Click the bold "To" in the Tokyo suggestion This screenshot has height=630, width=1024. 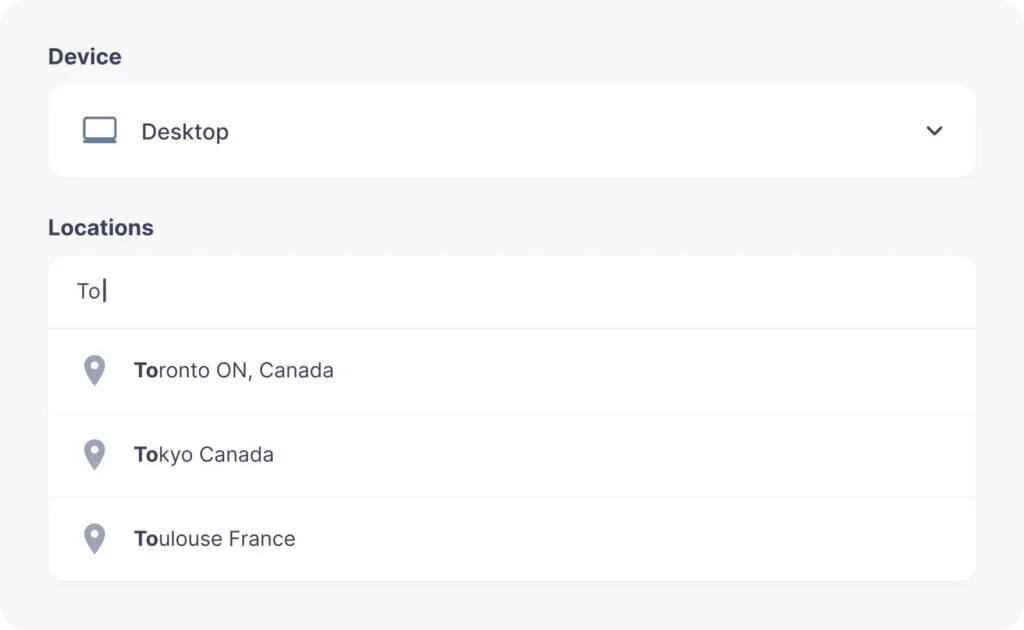[146, 455]
